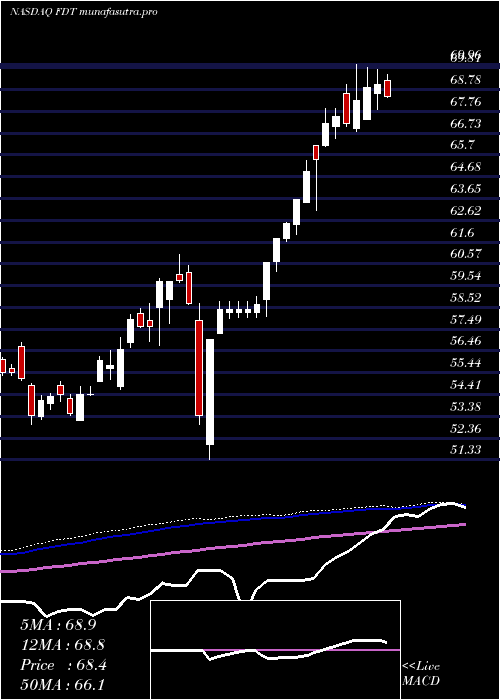The height and width of the screenshot is (700, 500).
Task: Select the 53.38 price axis label
Action: [466, 407]
